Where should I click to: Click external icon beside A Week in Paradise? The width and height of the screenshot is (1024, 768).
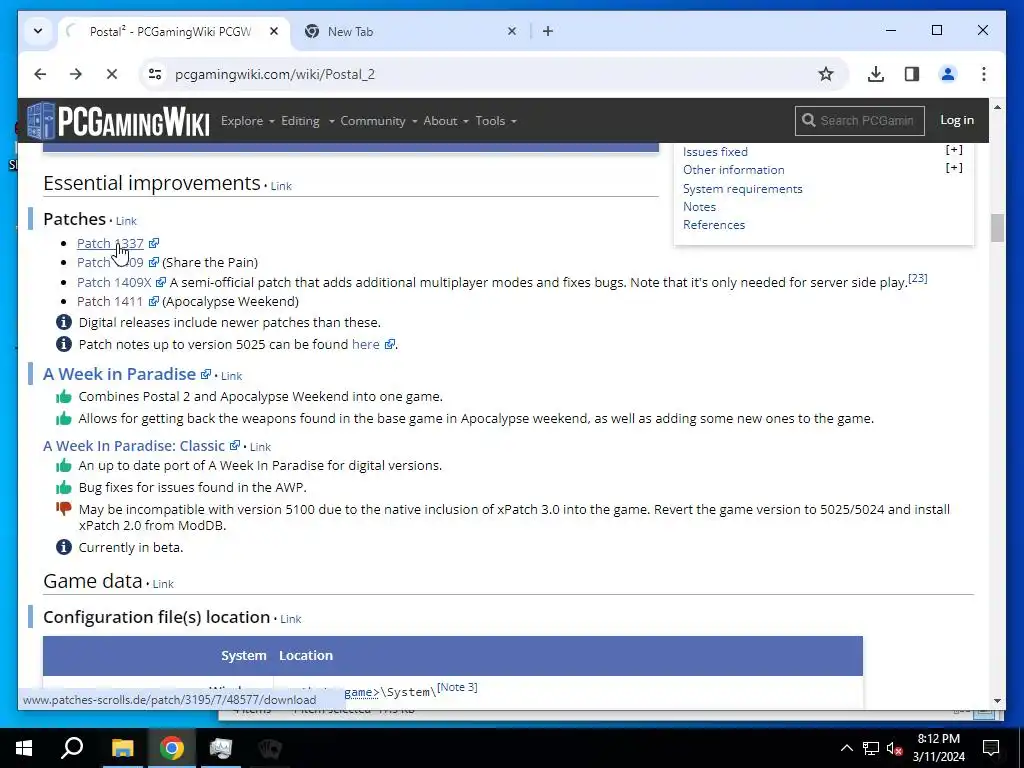(x=206, y=374)
